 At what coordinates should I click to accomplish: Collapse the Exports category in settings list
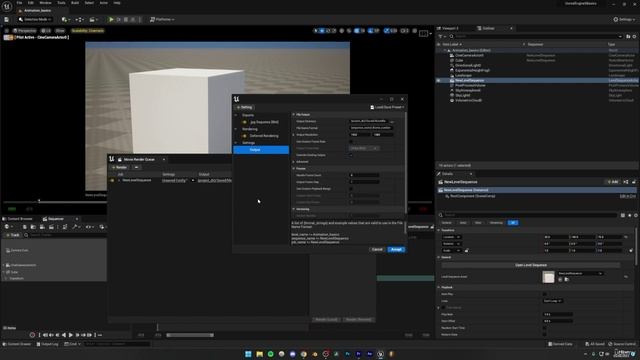(236, 115)
